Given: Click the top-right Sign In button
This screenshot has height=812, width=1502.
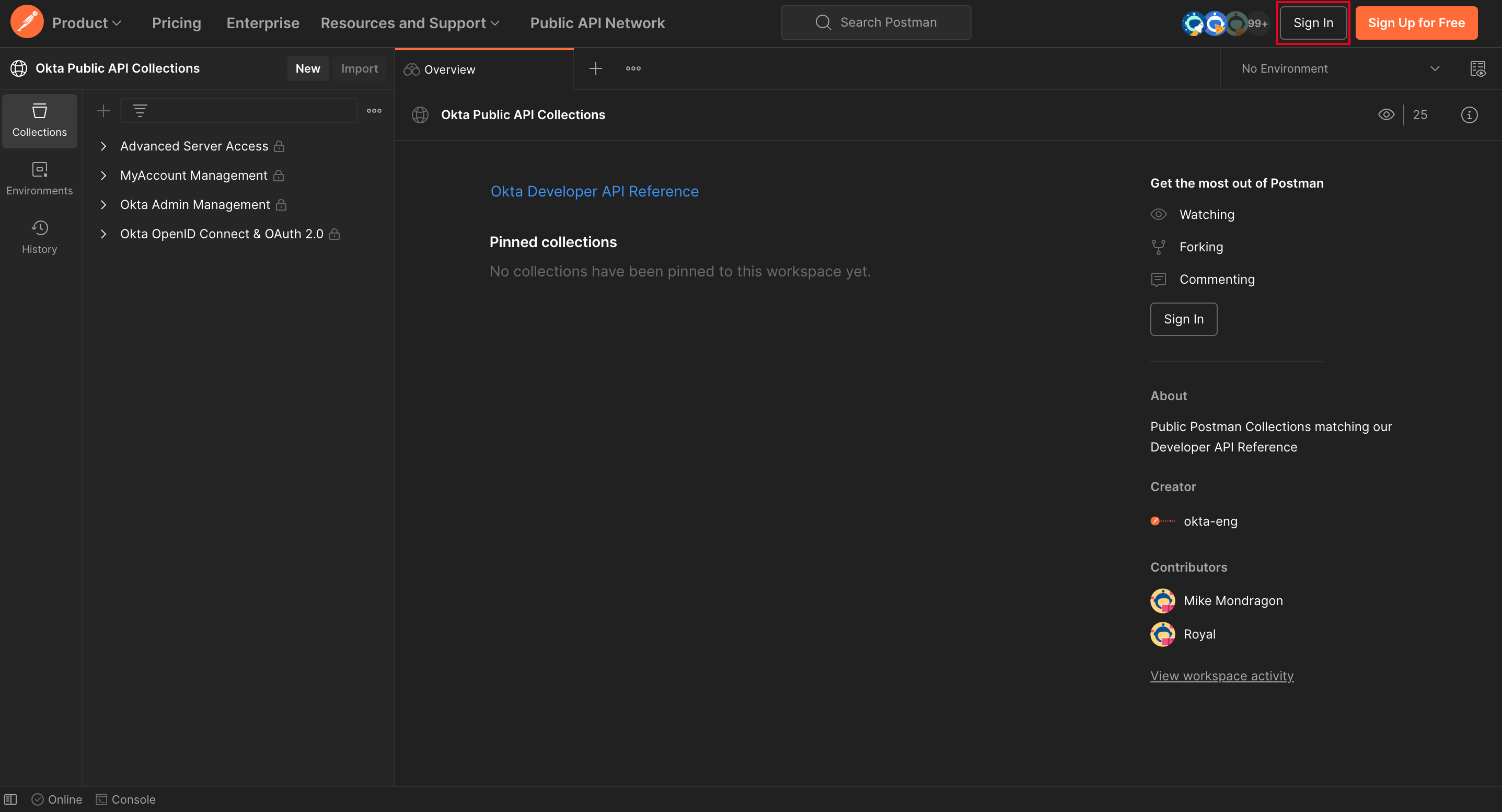Looking at the screenshot, I should [x=1312, y=23].
